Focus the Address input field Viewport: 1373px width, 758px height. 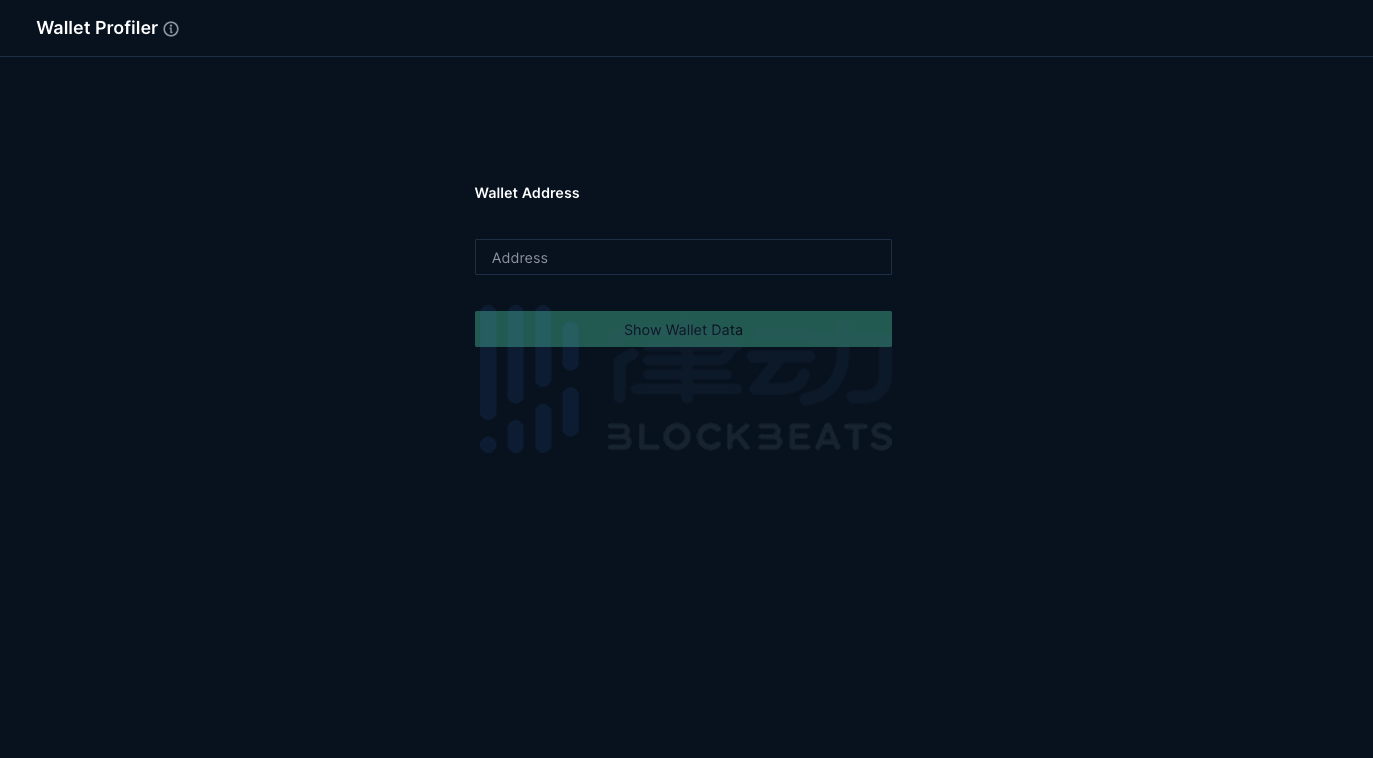point(683,257)
